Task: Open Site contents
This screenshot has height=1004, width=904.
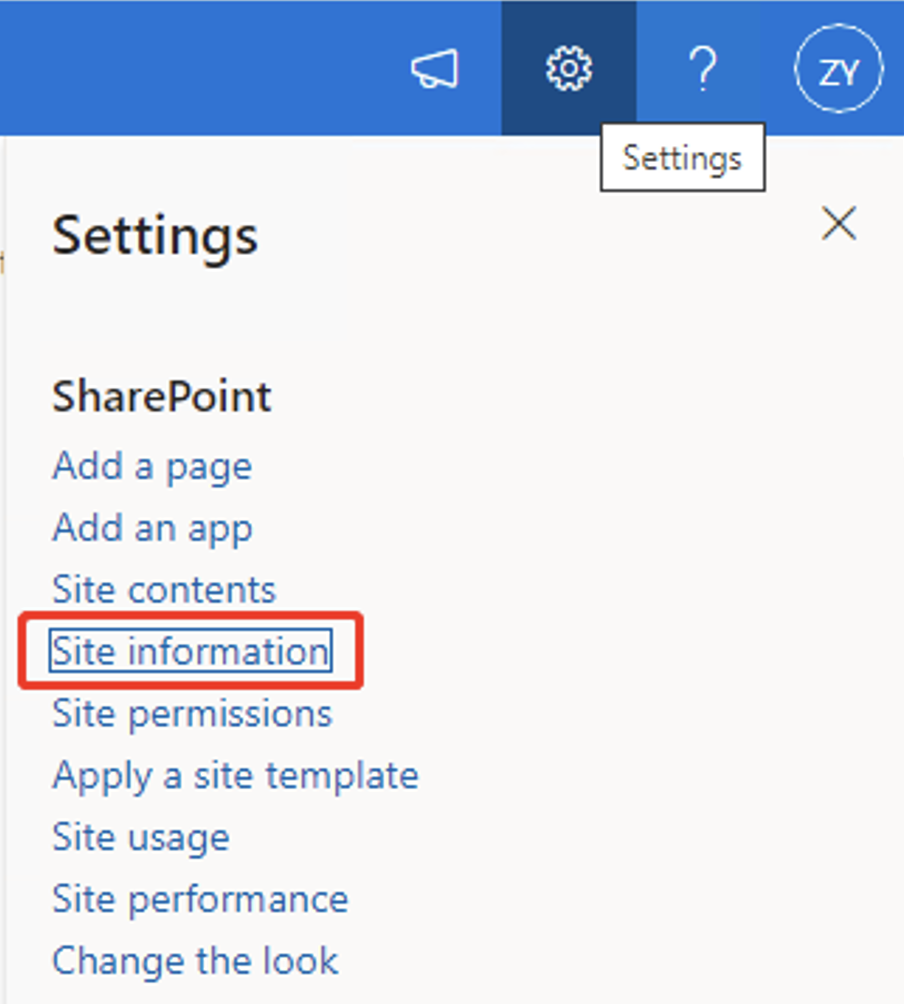Action: pos(164,590)
